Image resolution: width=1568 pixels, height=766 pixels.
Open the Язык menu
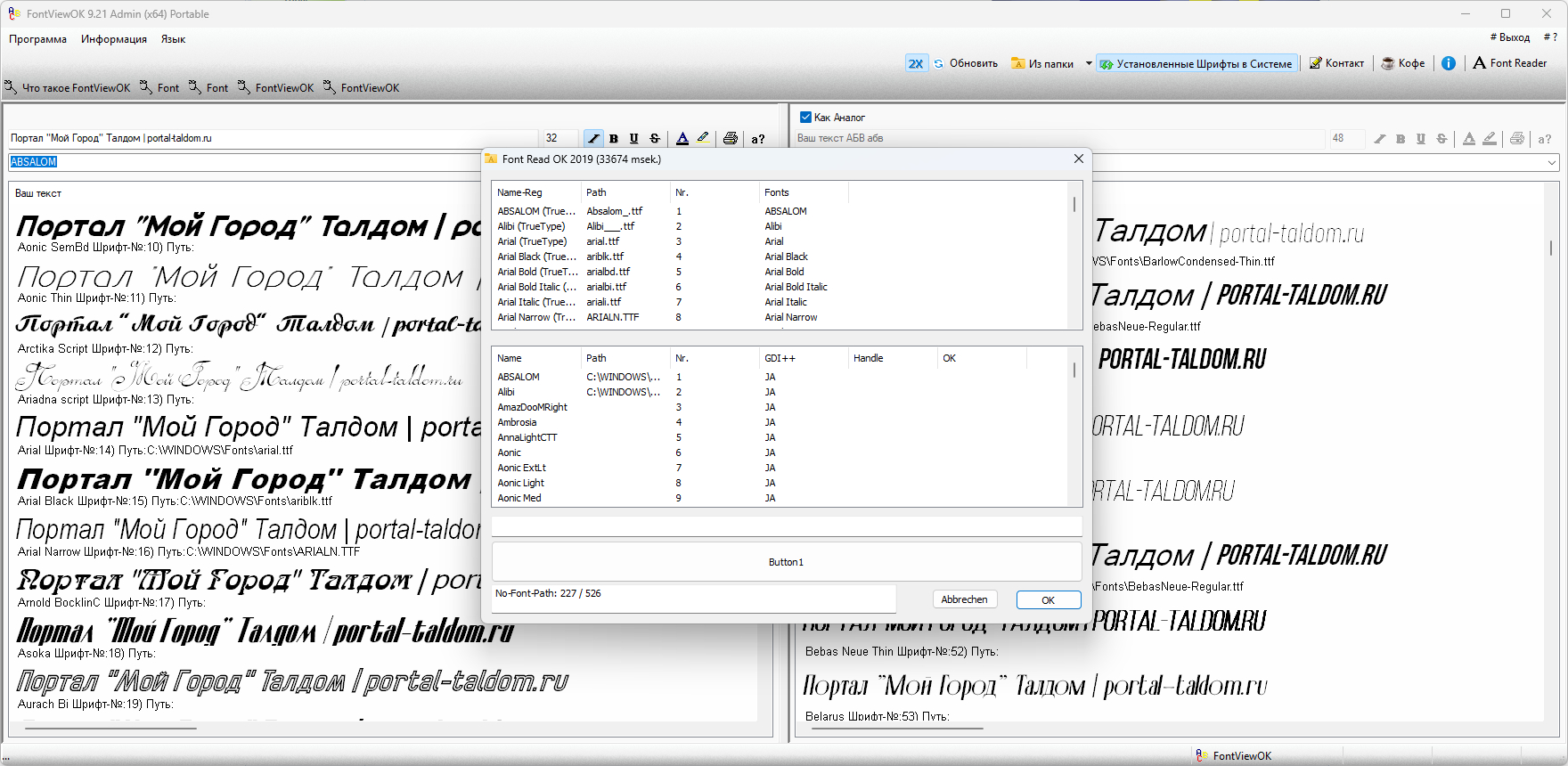[x=173, y=39]
